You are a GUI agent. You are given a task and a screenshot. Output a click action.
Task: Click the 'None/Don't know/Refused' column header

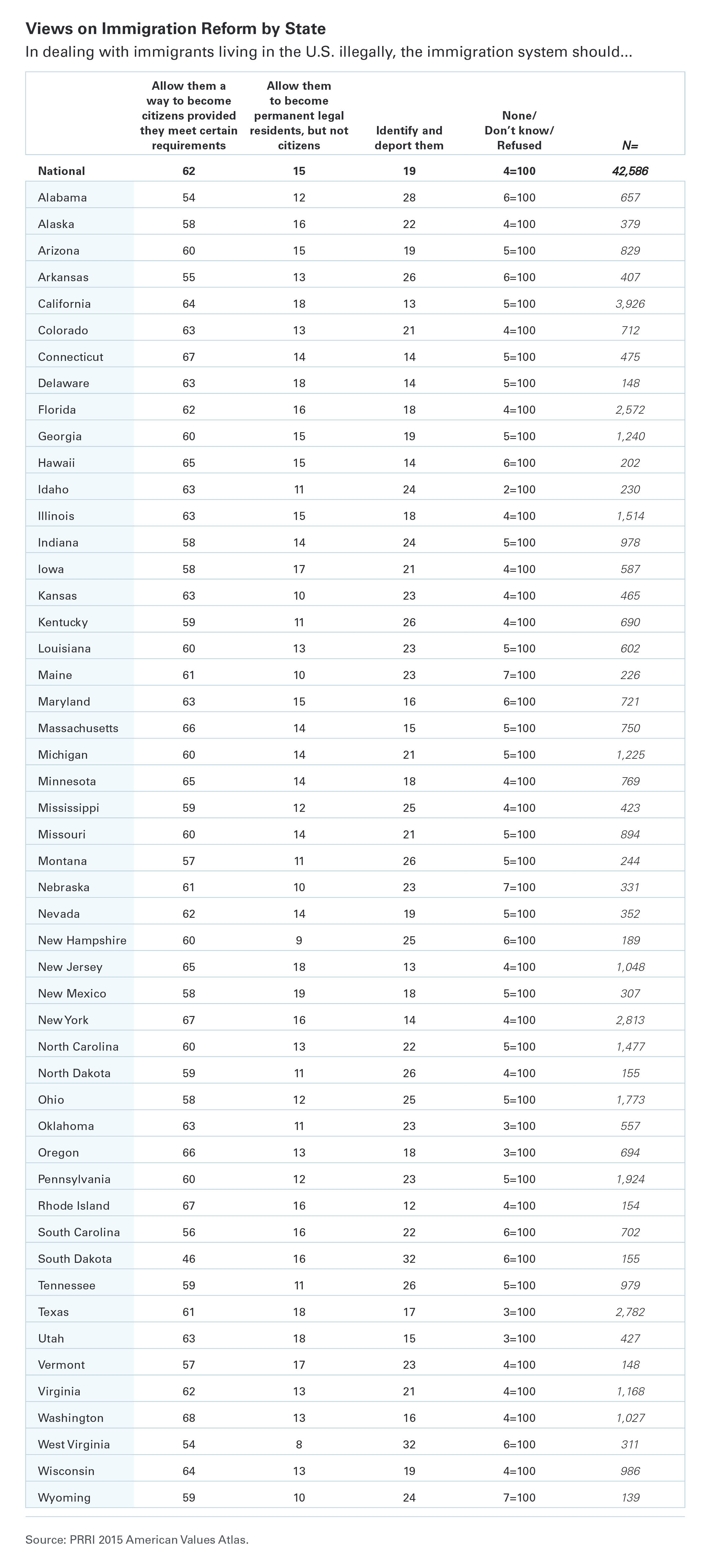[x=519, y=130]
